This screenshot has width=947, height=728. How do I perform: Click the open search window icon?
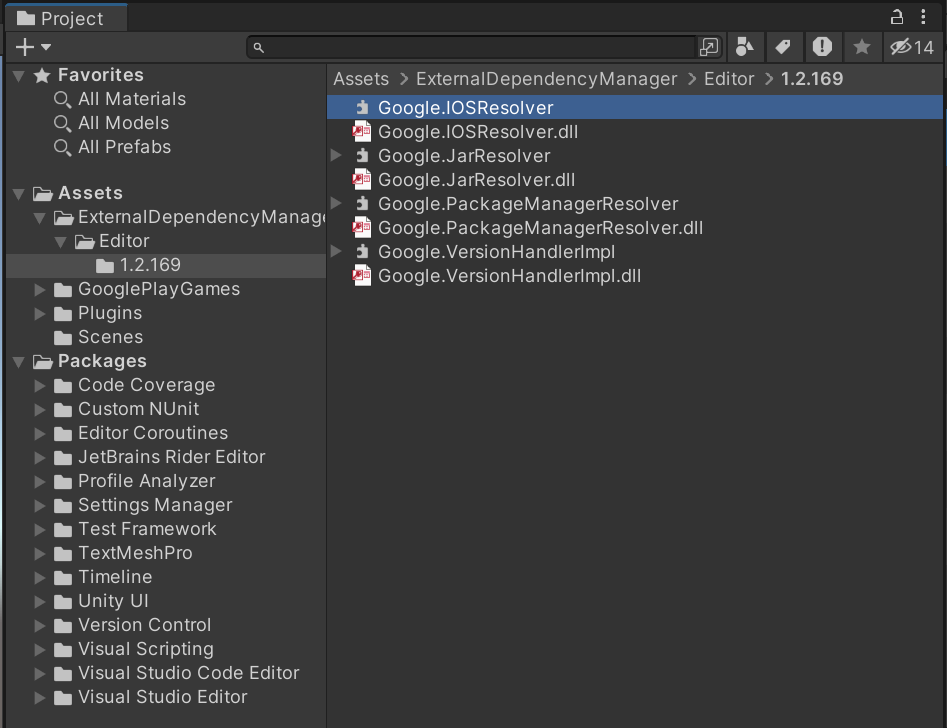pyautogui.click(x=708, y=47)
